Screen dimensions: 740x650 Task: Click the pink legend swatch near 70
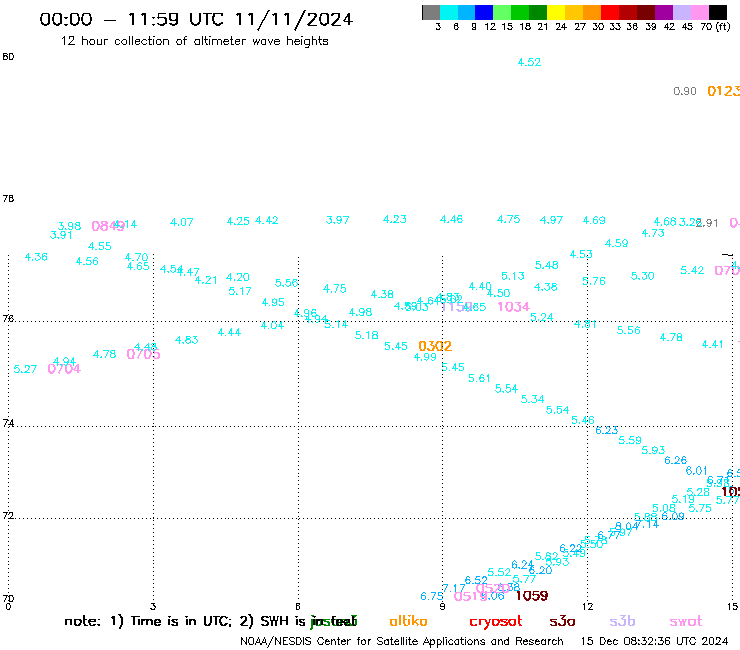tap(700, 12)
